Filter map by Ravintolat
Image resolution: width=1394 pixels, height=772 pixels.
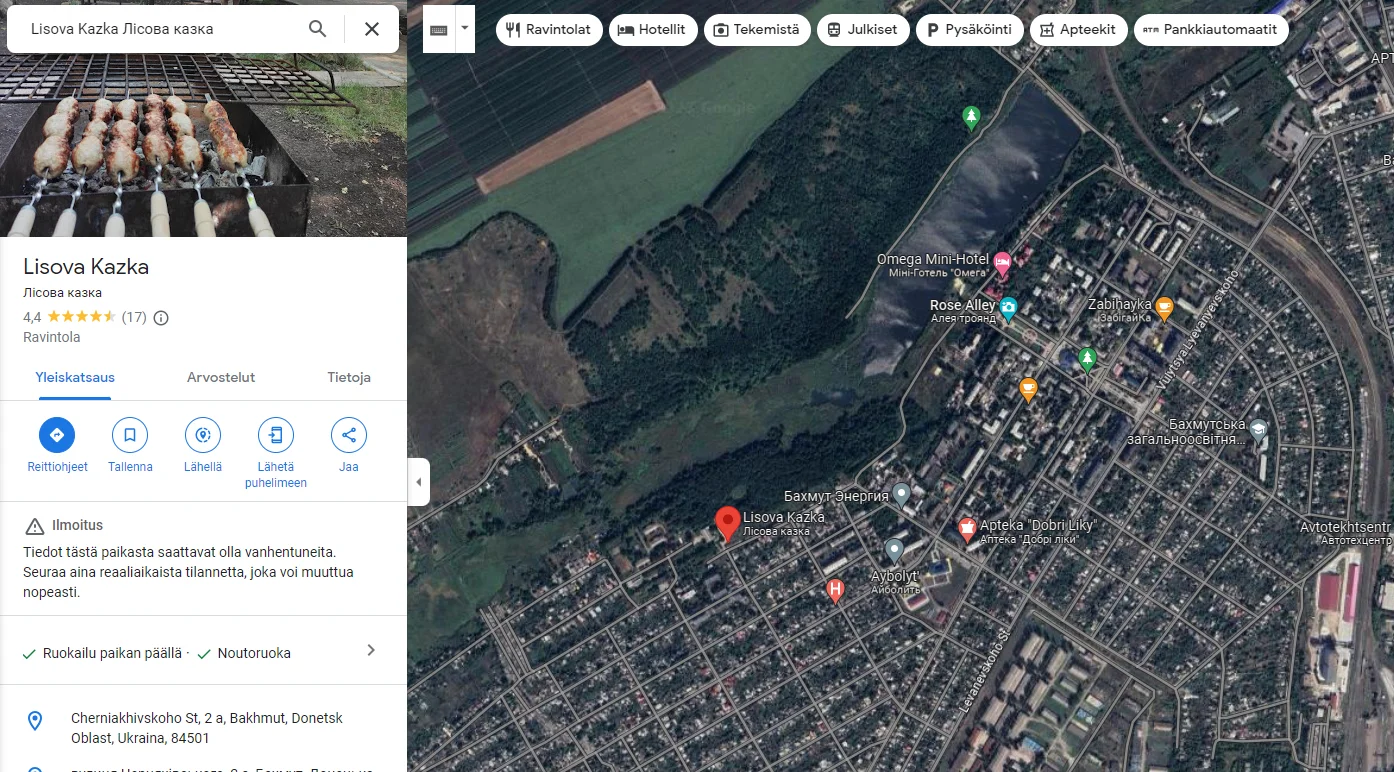(x=549, y=30)
